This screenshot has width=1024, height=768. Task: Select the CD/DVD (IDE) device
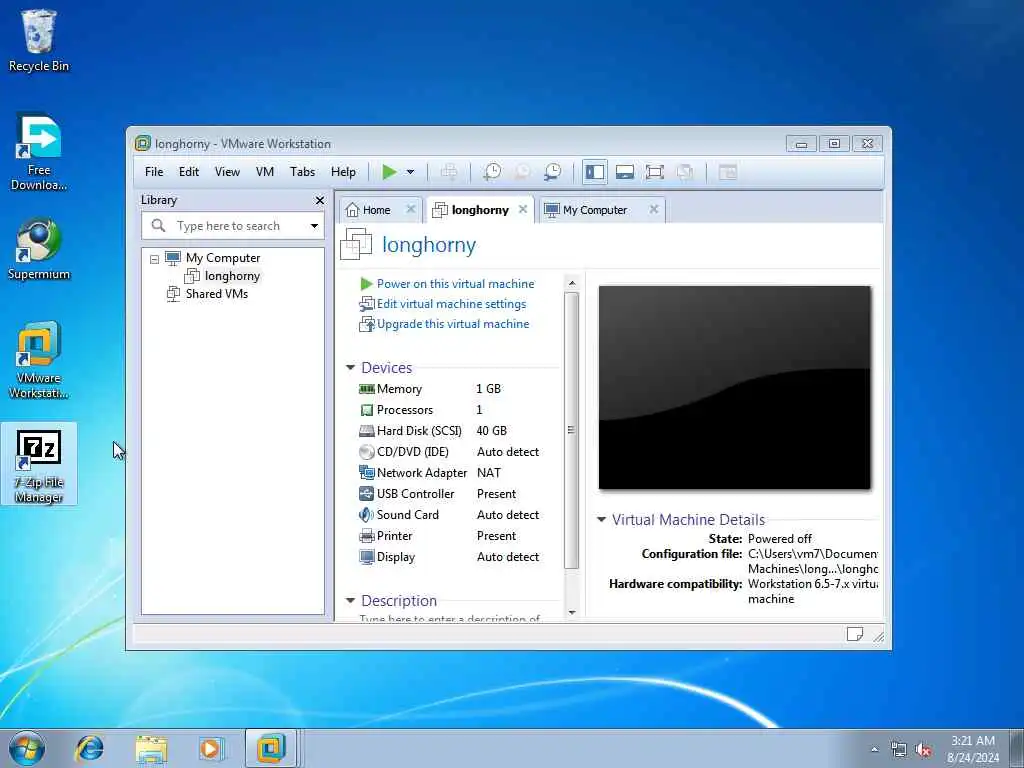pos(451,452)
